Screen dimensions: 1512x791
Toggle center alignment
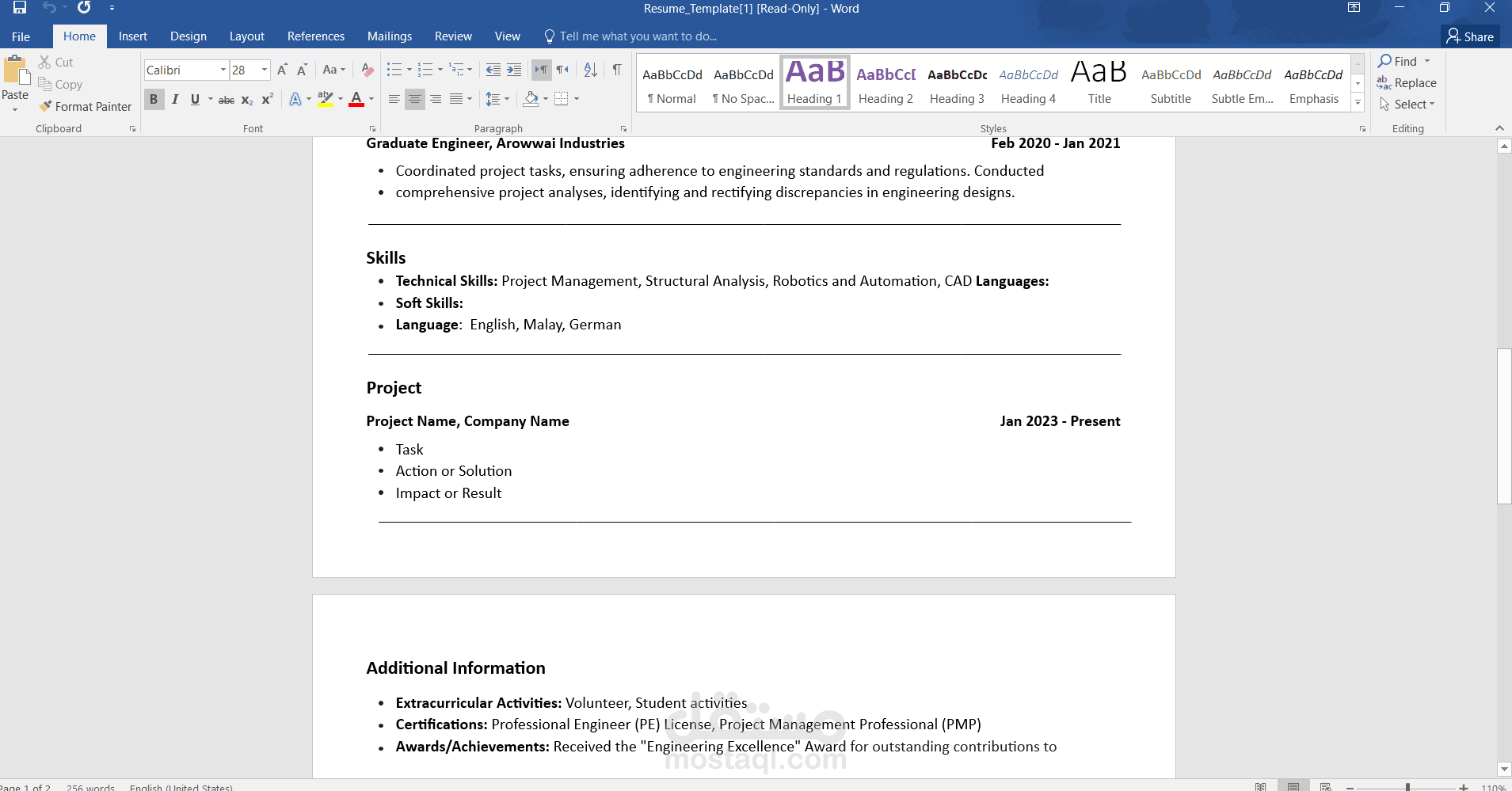pos(414,99)
